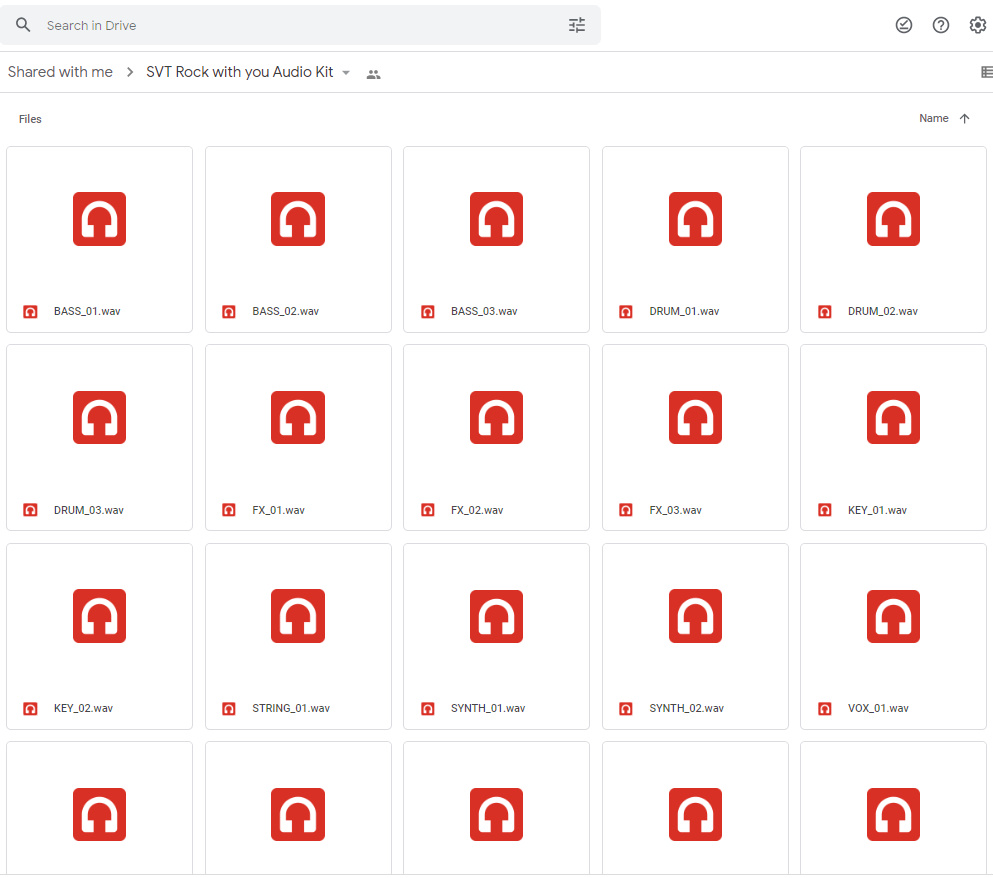
Task: Click the FX_02.wav file name
Action: click(x=477, y=510)
